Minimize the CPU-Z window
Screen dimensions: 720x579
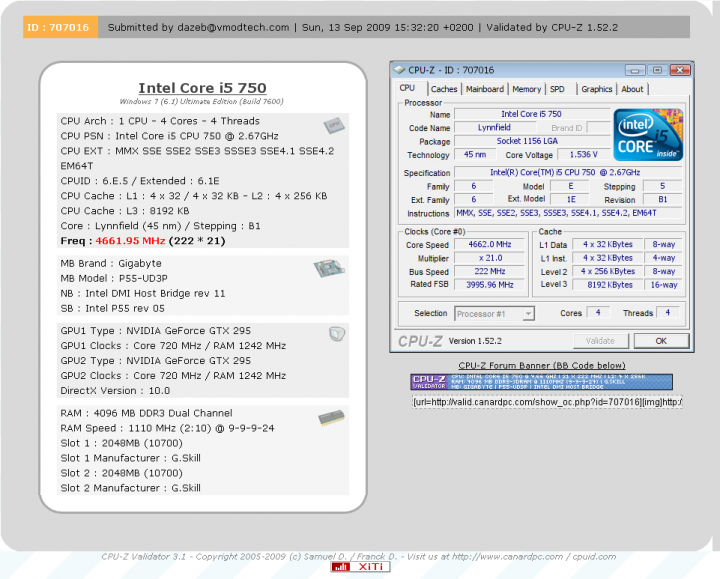[x=635, y=70]
